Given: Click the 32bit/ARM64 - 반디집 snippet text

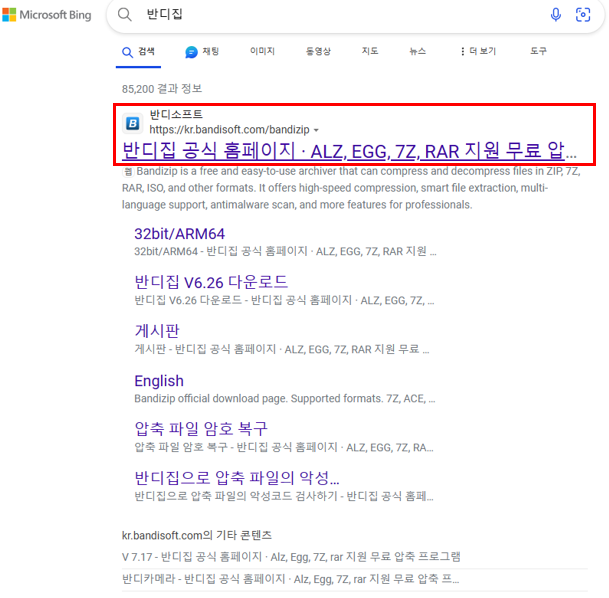Looking at the screenshot, I should (285, 252).
